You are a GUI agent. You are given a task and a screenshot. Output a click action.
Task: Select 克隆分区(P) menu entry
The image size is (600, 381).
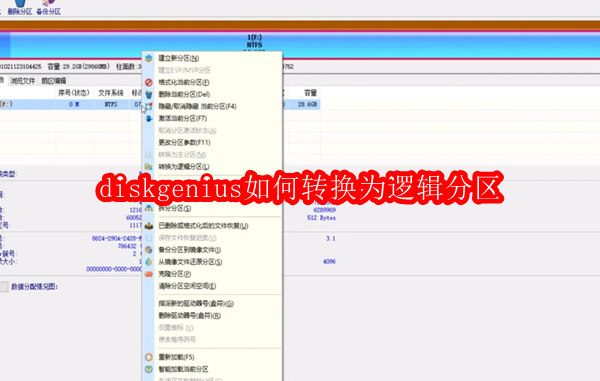coord(175,274)
